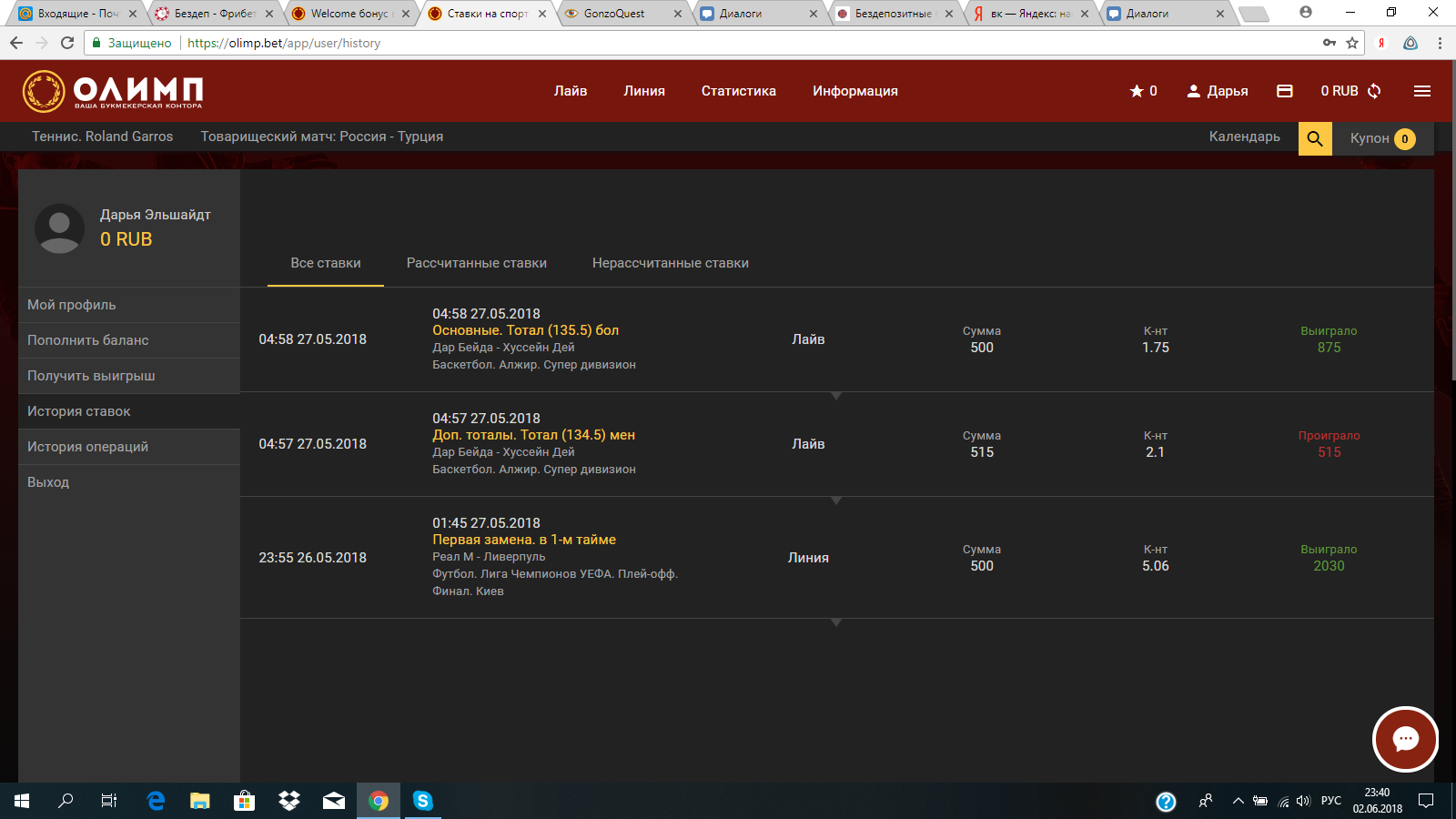Click the Доп. тоталы. Тотал (134.5) мен title
Image resolution: width=1456 pixels, height=819 pixels.
[534, 435]
